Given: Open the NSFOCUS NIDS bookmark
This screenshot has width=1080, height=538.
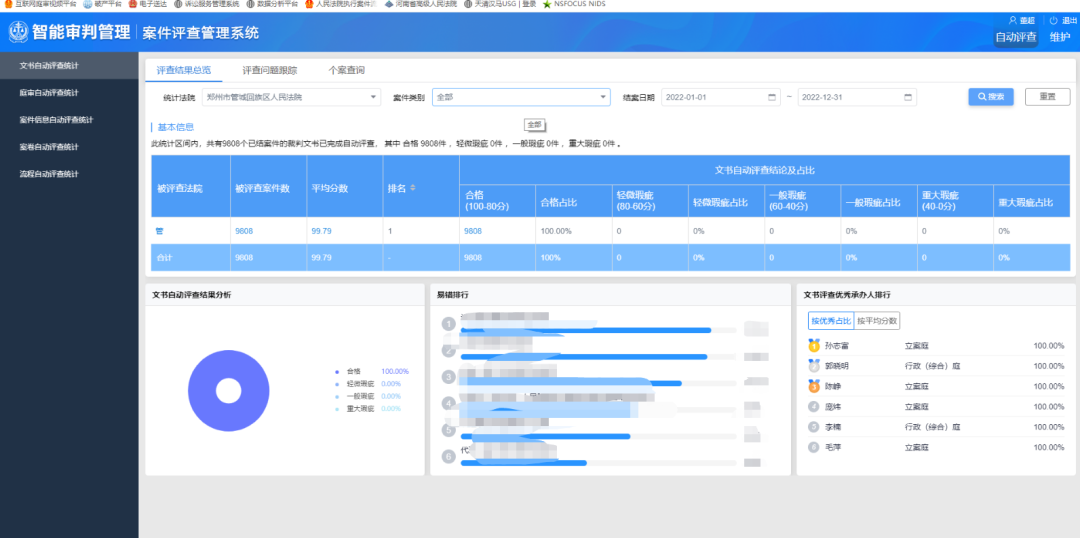Looking at the screenshot, I should click(x=574, y=4).
